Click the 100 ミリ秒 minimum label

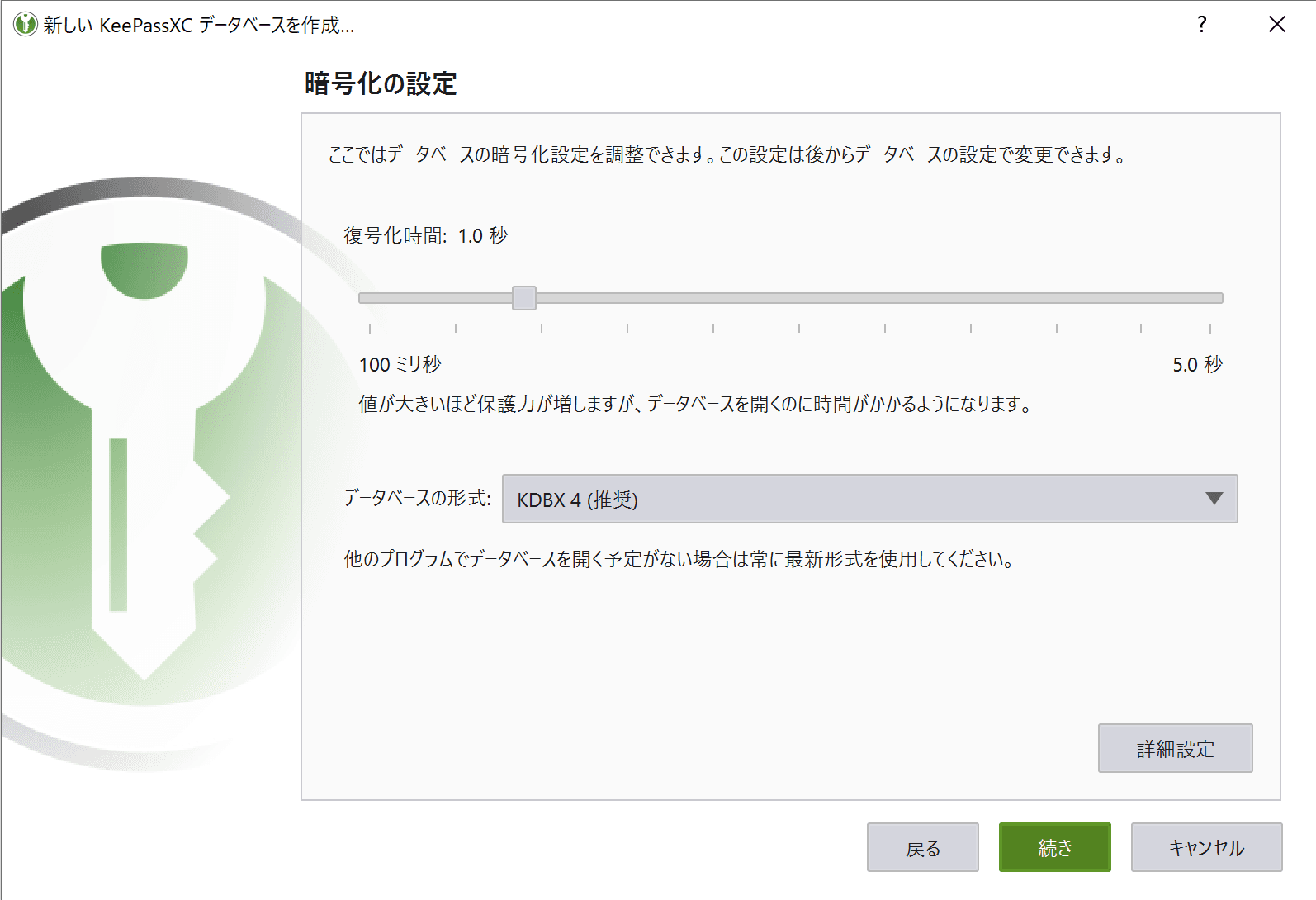click(x=400, y=364)
